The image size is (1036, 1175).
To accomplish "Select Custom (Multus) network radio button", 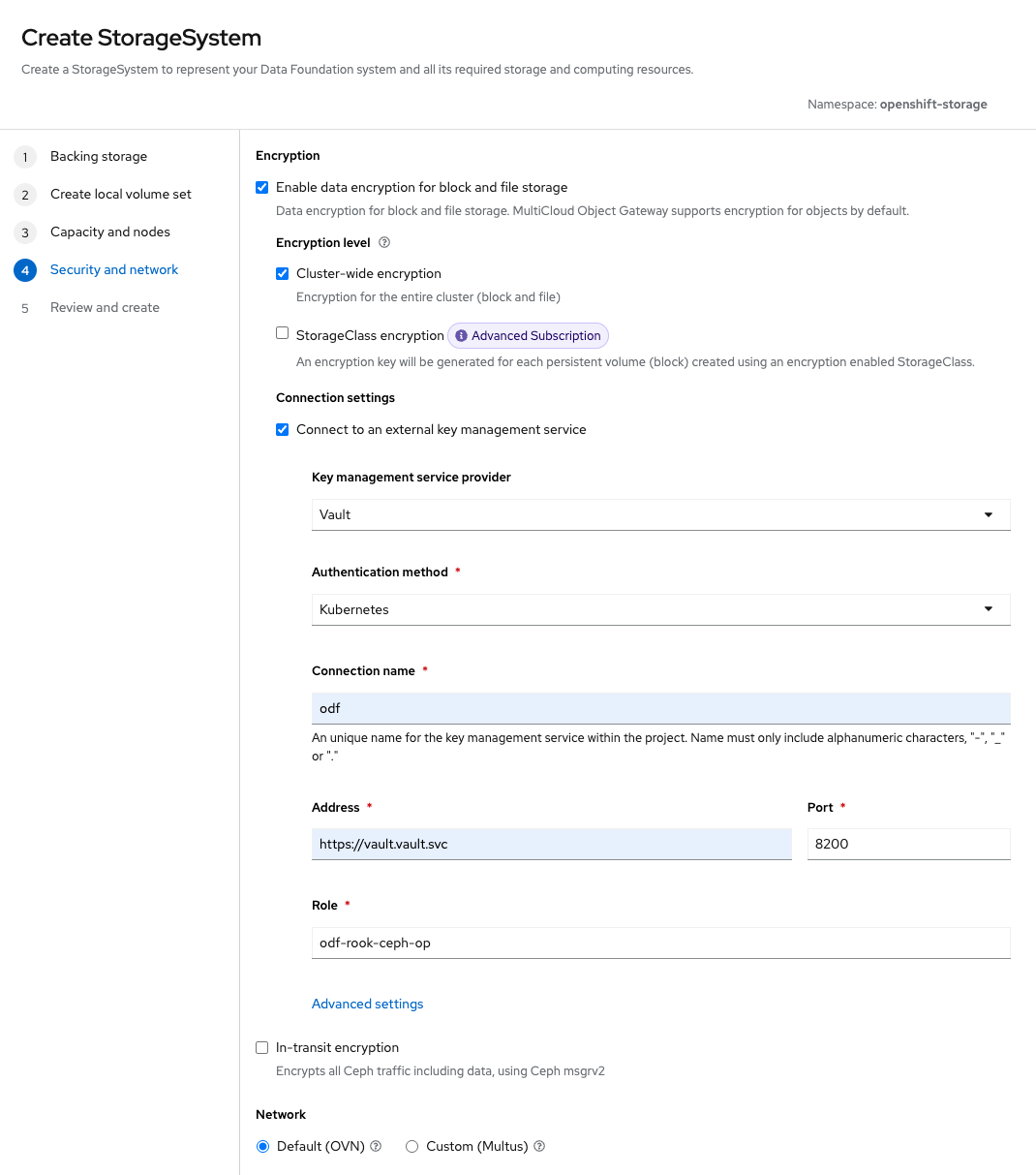I will [412, 1147].
